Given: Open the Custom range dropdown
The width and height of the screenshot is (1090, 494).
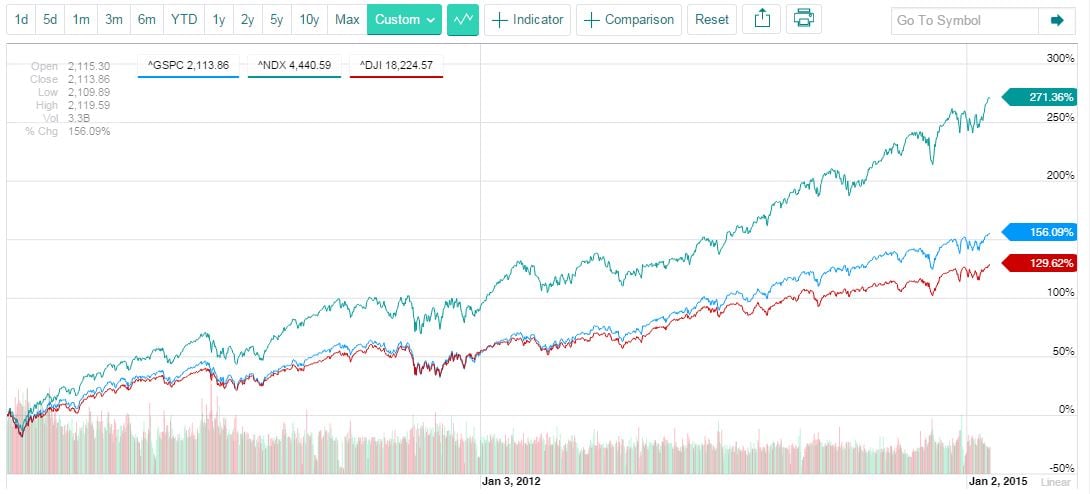Looking at the screenshot, I should (405, 20).
